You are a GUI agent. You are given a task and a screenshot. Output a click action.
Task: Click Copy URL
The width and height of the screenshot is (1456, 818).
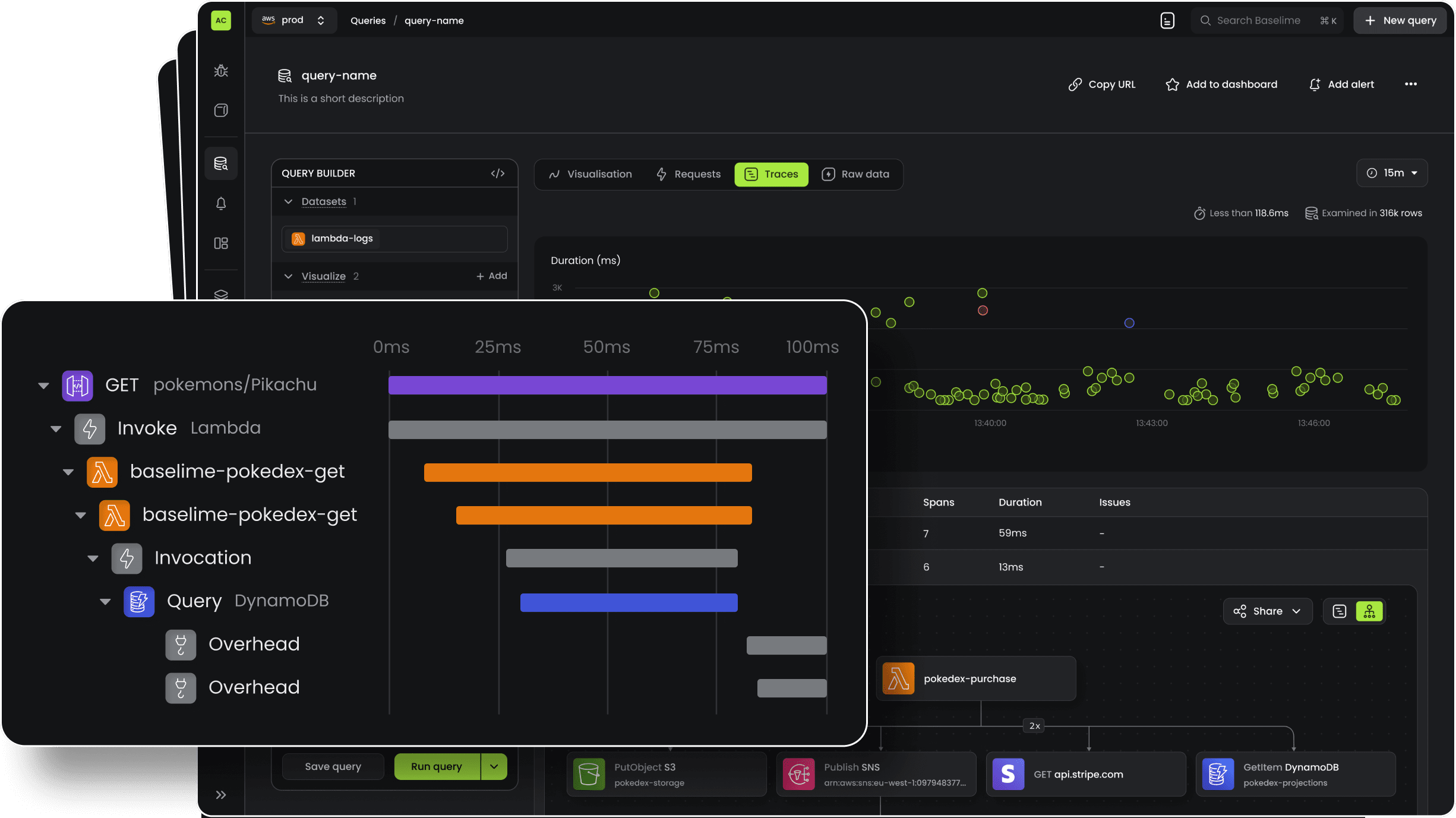point(1102,84)
